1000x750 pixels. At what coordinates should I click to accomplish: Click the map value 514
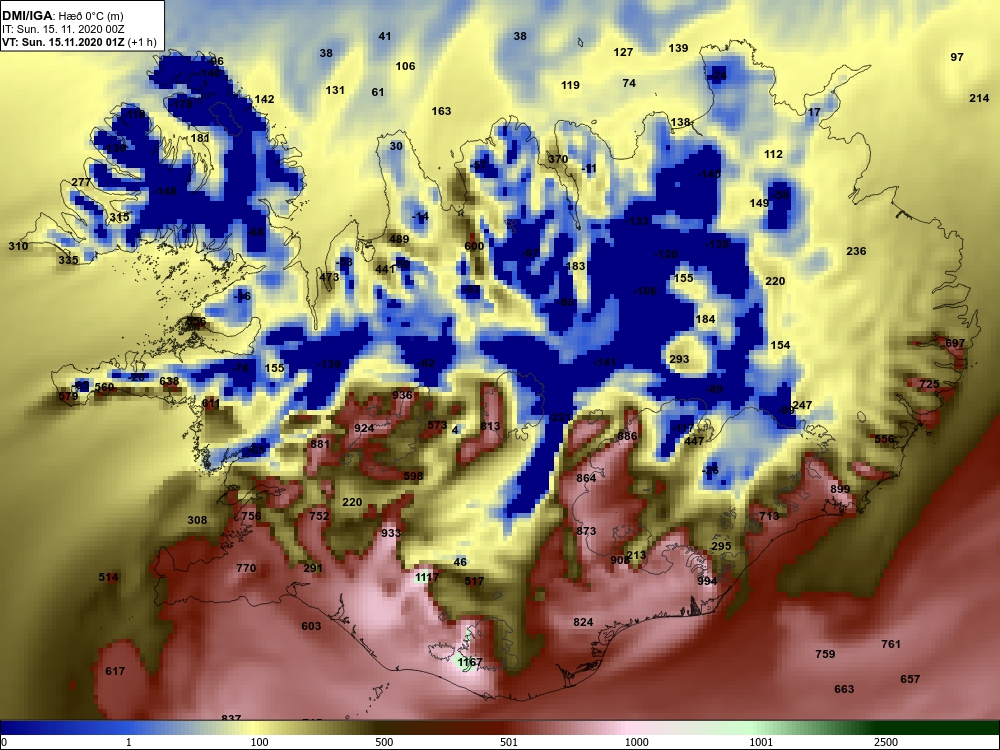tap(108, 577)
